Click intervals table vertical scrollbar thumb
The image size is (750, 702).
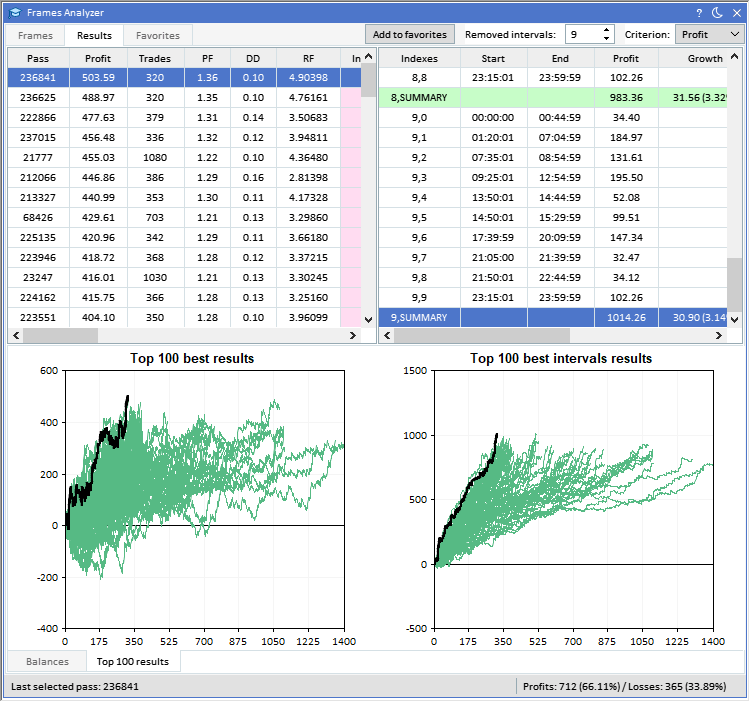735,285
